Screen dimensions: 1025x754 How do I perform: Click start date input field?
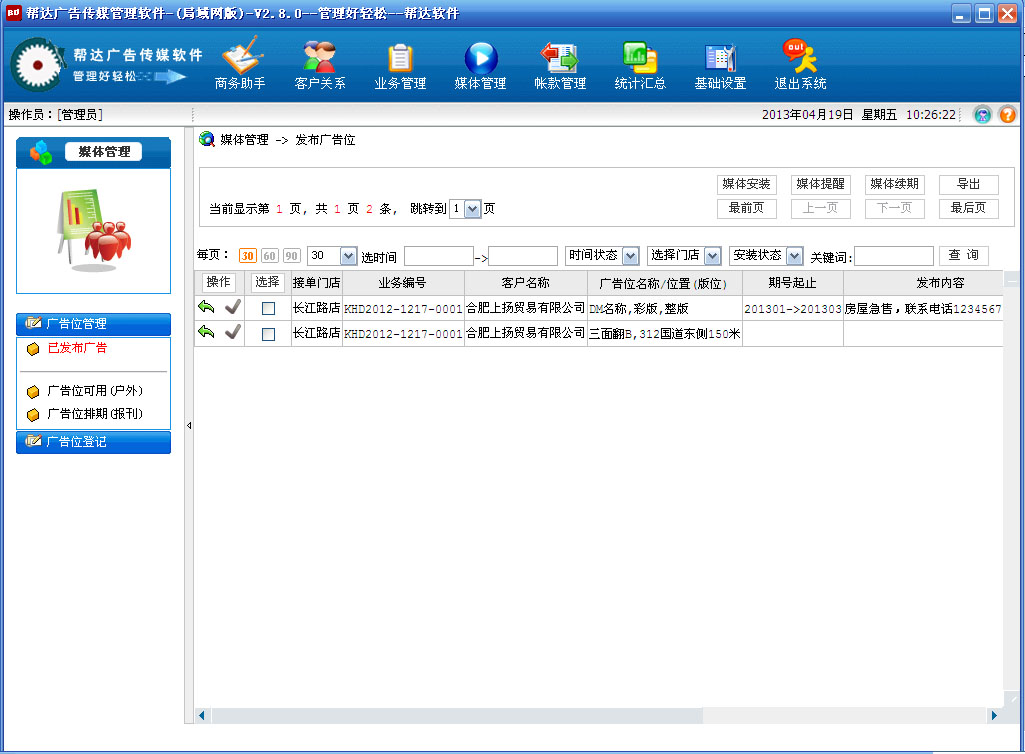coord(439,256)
